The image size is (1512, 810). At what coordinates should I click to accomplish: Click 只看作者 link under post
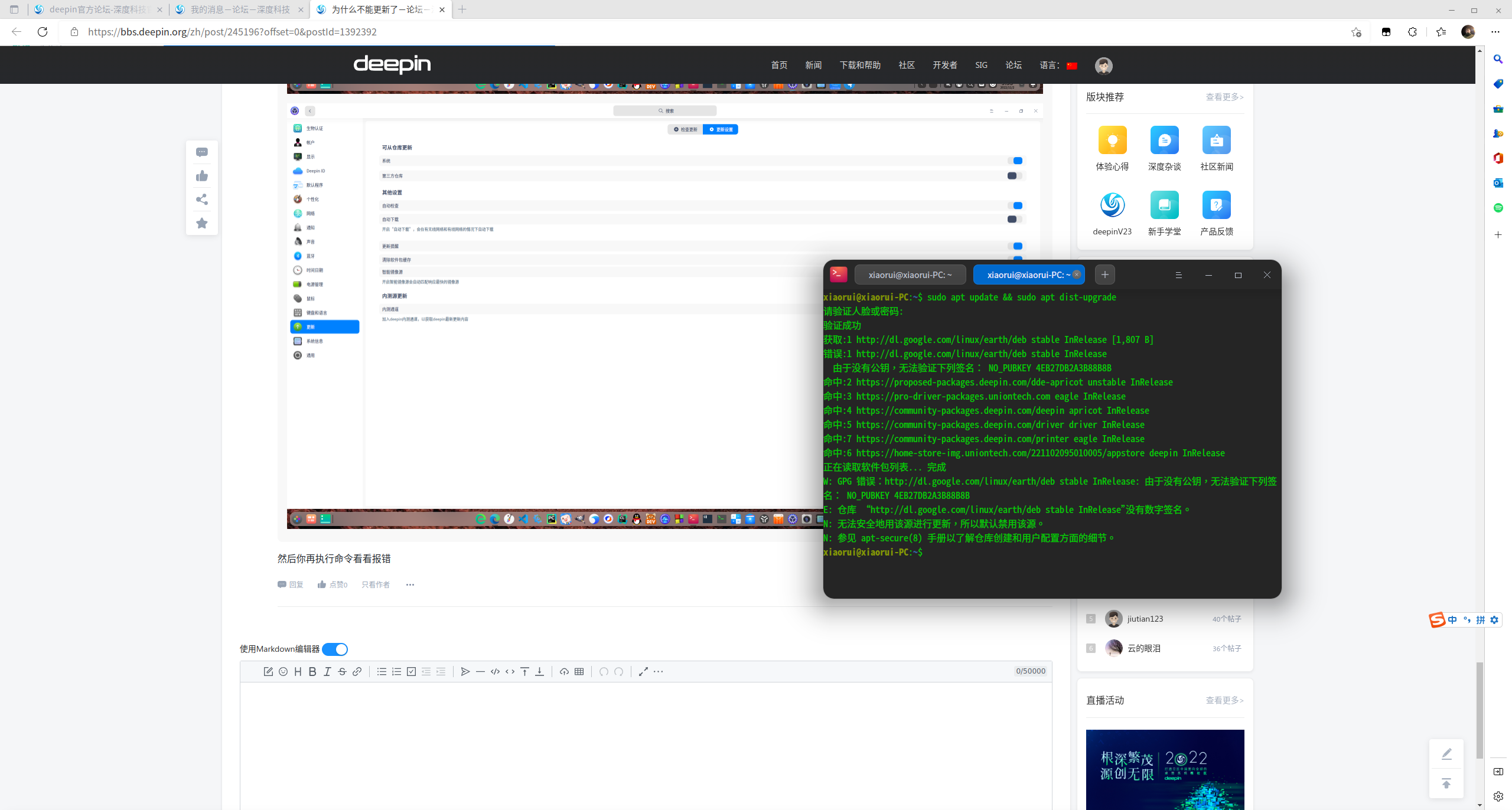[376, 584]
